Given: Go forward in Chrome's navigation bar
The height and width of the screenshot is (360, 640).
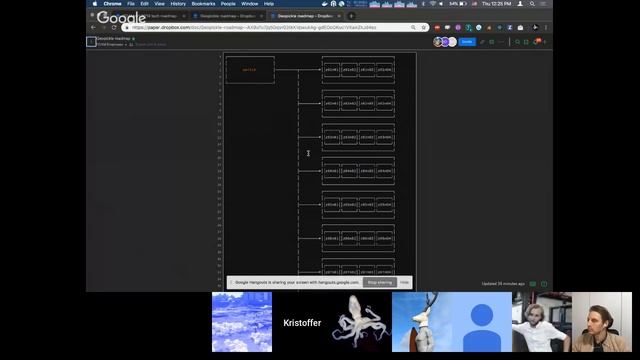Looking at the screenshot, I should point(104,27).
